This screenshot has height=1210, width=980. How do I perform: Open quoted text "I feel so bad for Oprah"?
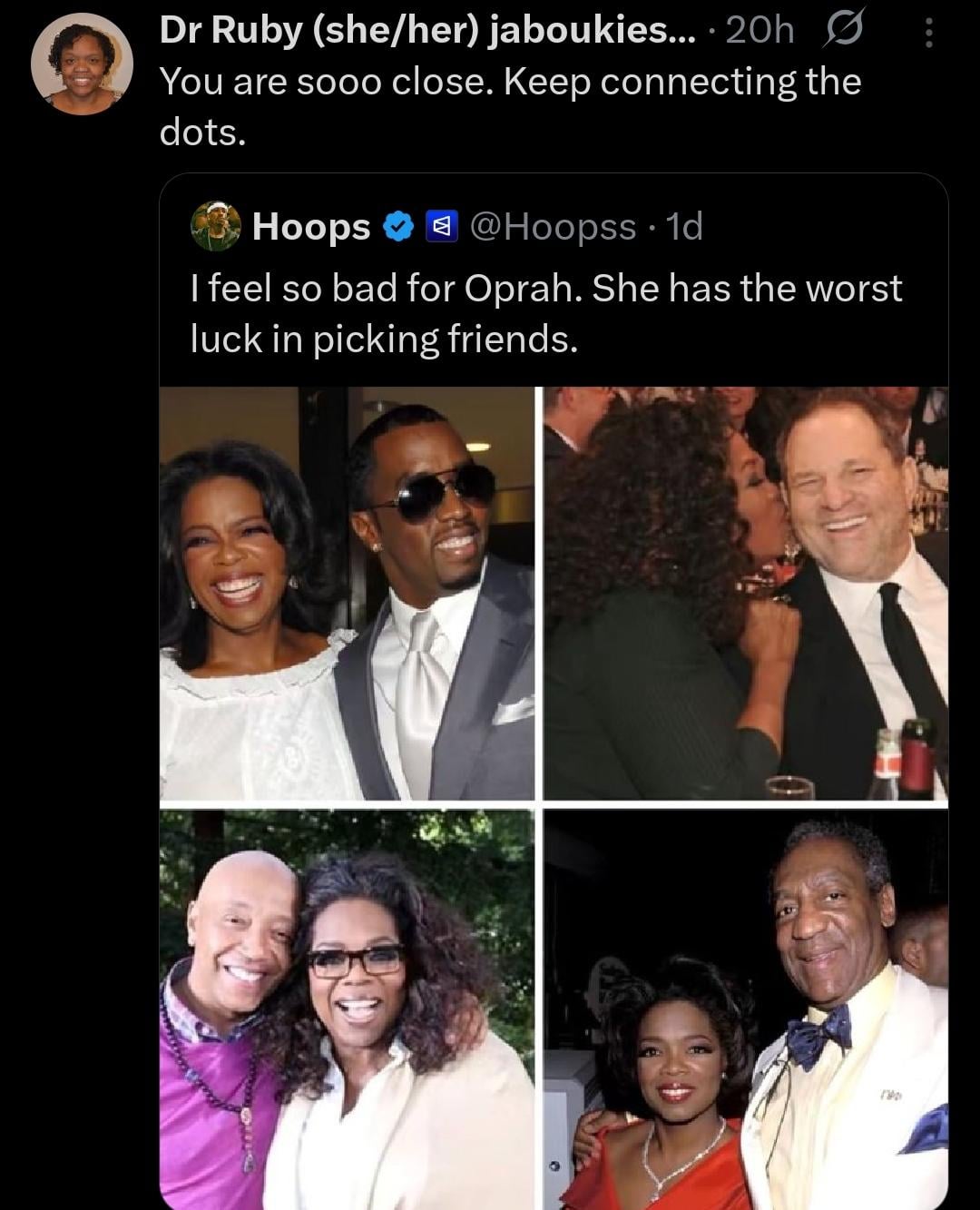[x=546, y=289]
